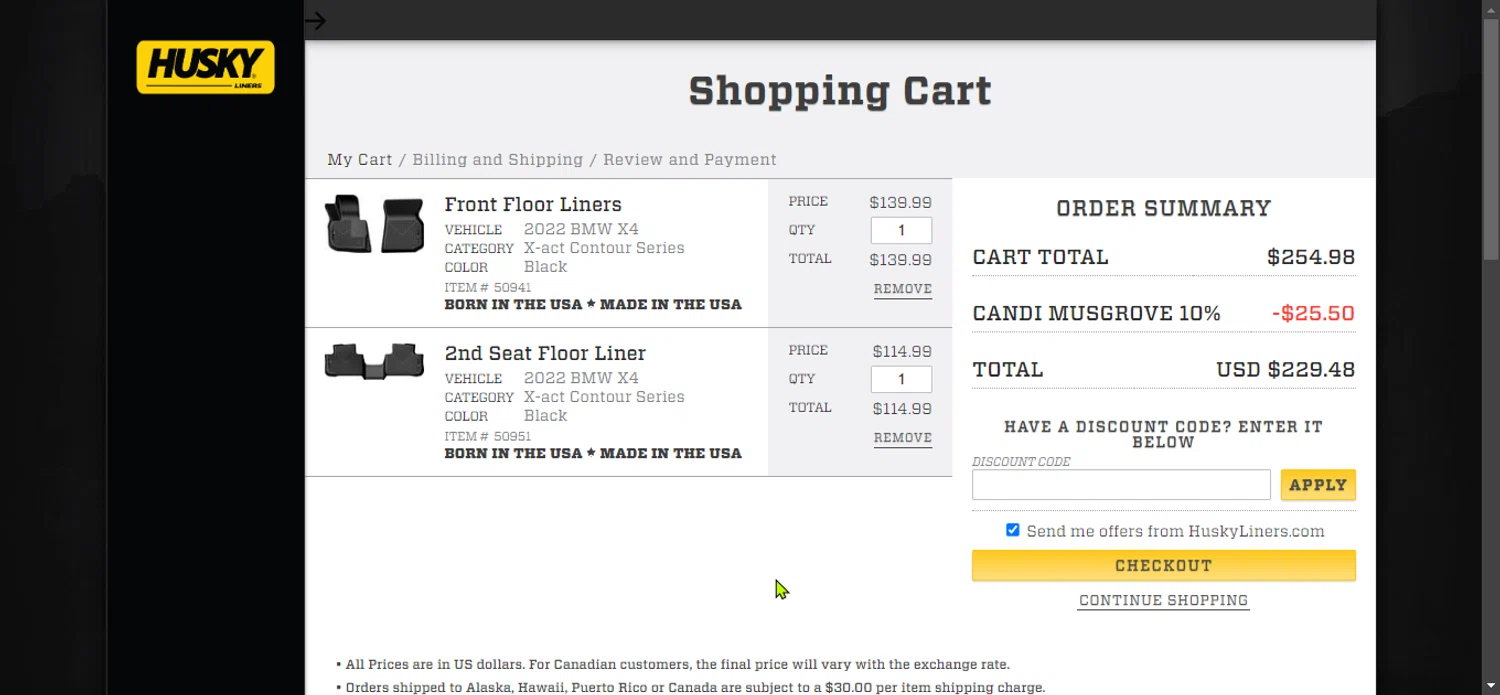The width and height of the screenshot is (1500, 695).
Task: Click the Shopping Cart heading
Action: (839, 91)
